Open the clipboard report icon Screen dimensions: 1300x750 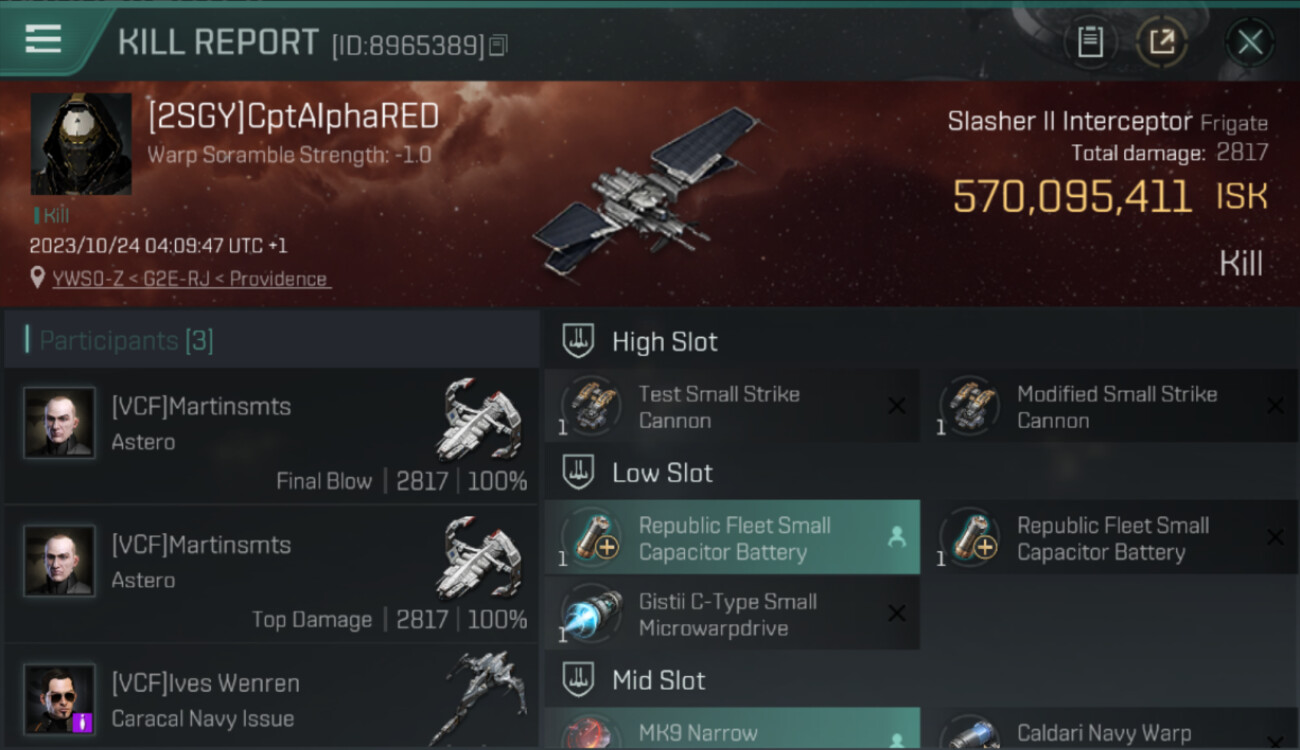pos(1090,42)
